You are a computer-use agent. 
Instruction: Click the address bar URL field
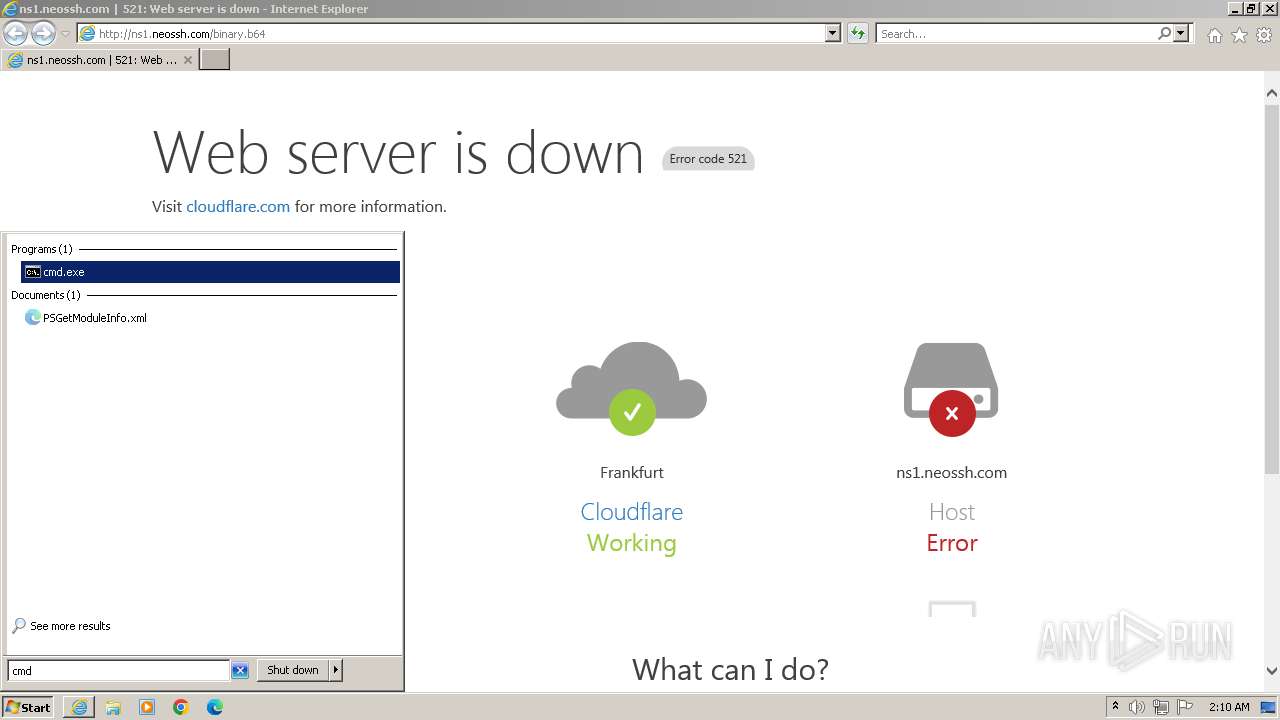coord(450,34)
